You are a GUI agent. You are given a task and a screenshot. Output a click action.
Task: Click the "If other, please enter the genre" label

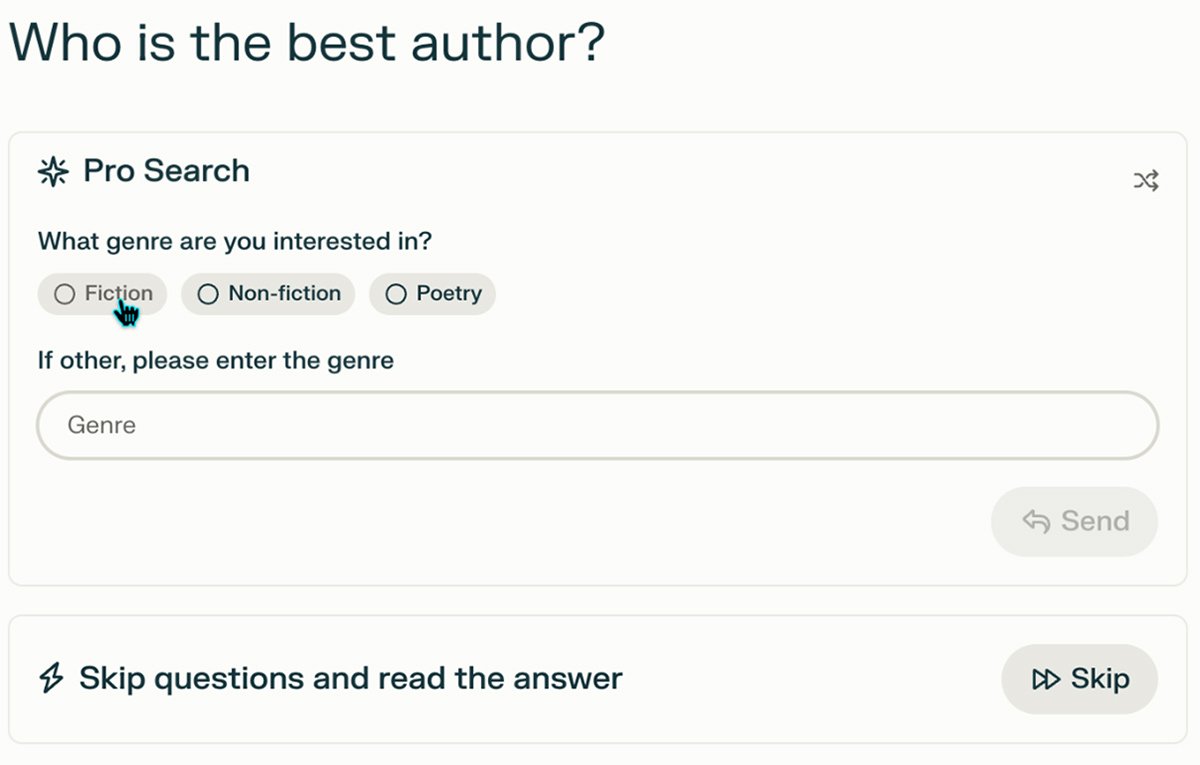[216, 360]
